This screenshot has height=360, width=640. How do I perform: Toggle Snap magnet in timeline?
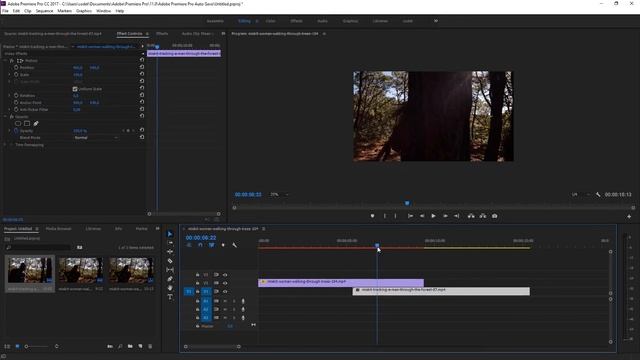tap(200, 245)
